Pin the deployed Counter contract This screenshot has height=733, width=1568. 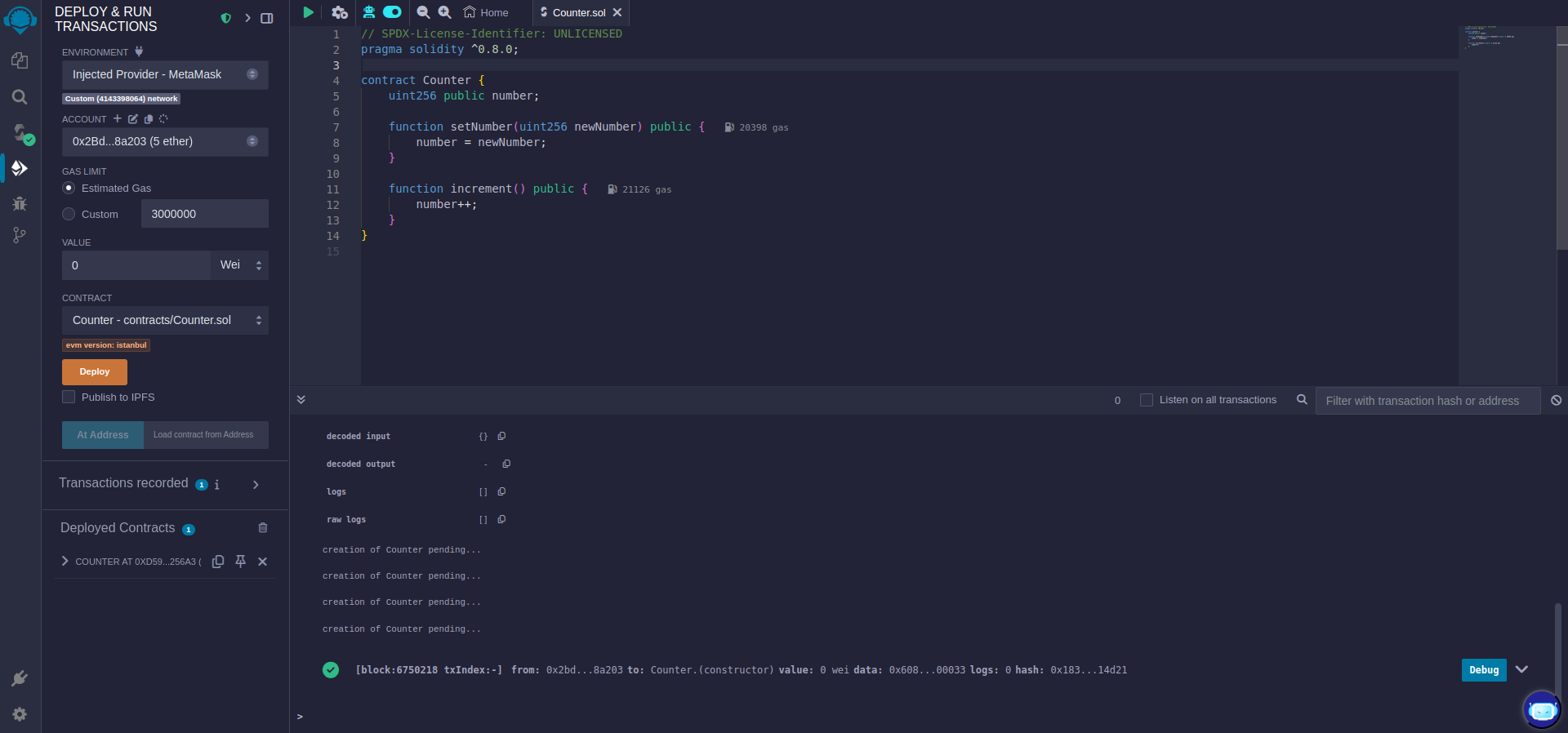(x=240, y=562)
